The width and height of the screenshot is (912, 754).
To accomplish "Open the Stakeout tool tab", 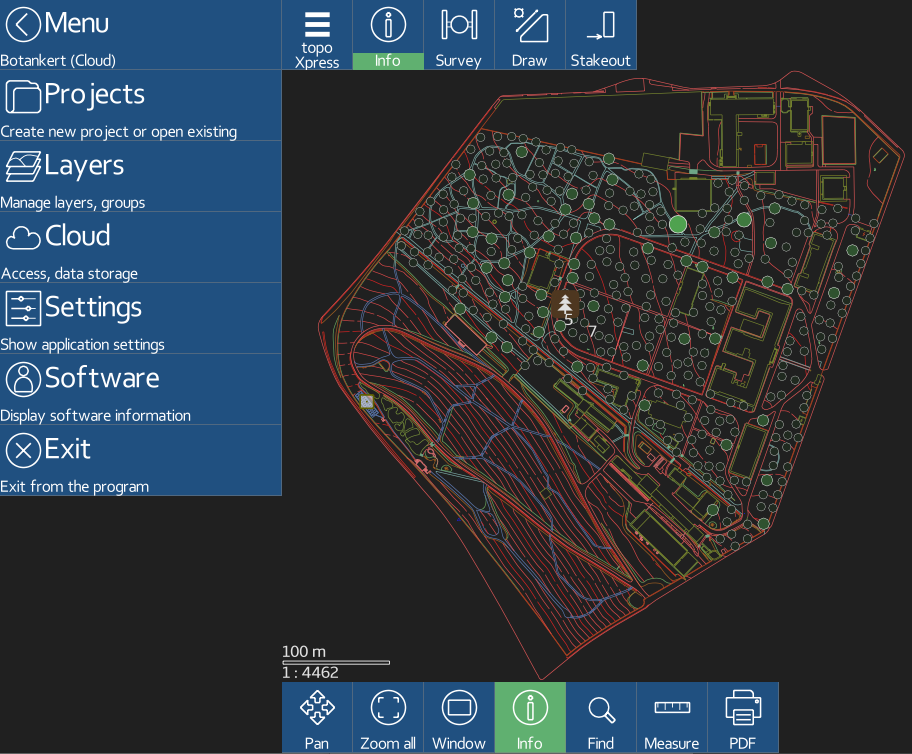I will tap(601, 35).
